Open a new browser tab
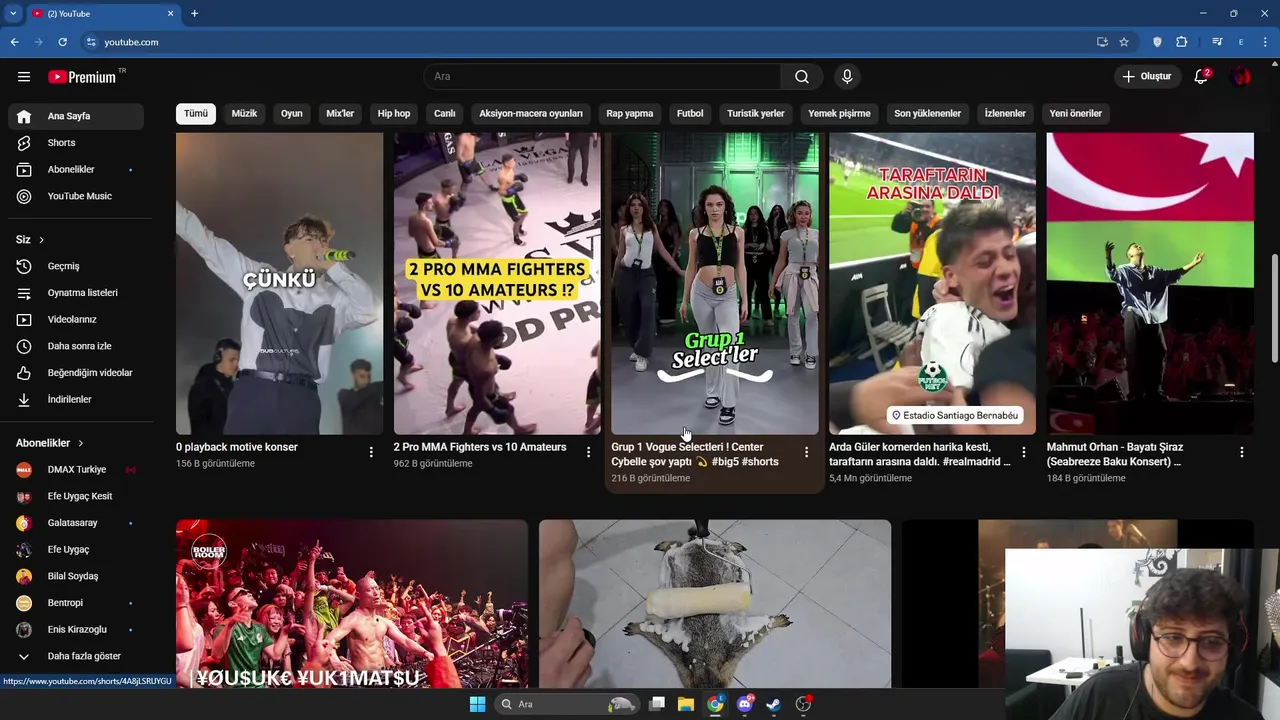The width and height of the screenshot is (1280, 720). (x=194, y=13)
